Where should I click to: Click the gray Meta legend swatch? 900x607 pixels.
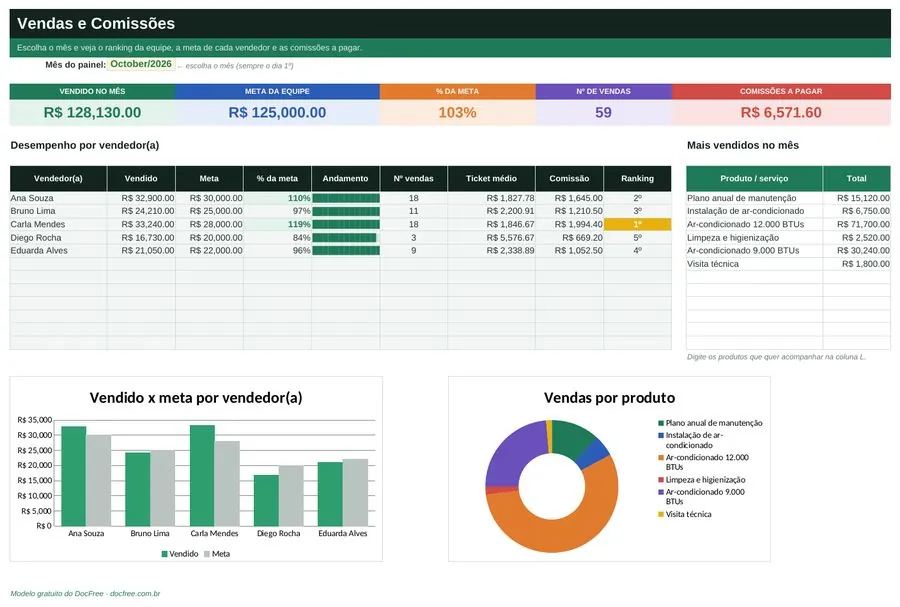click(207, 554)
